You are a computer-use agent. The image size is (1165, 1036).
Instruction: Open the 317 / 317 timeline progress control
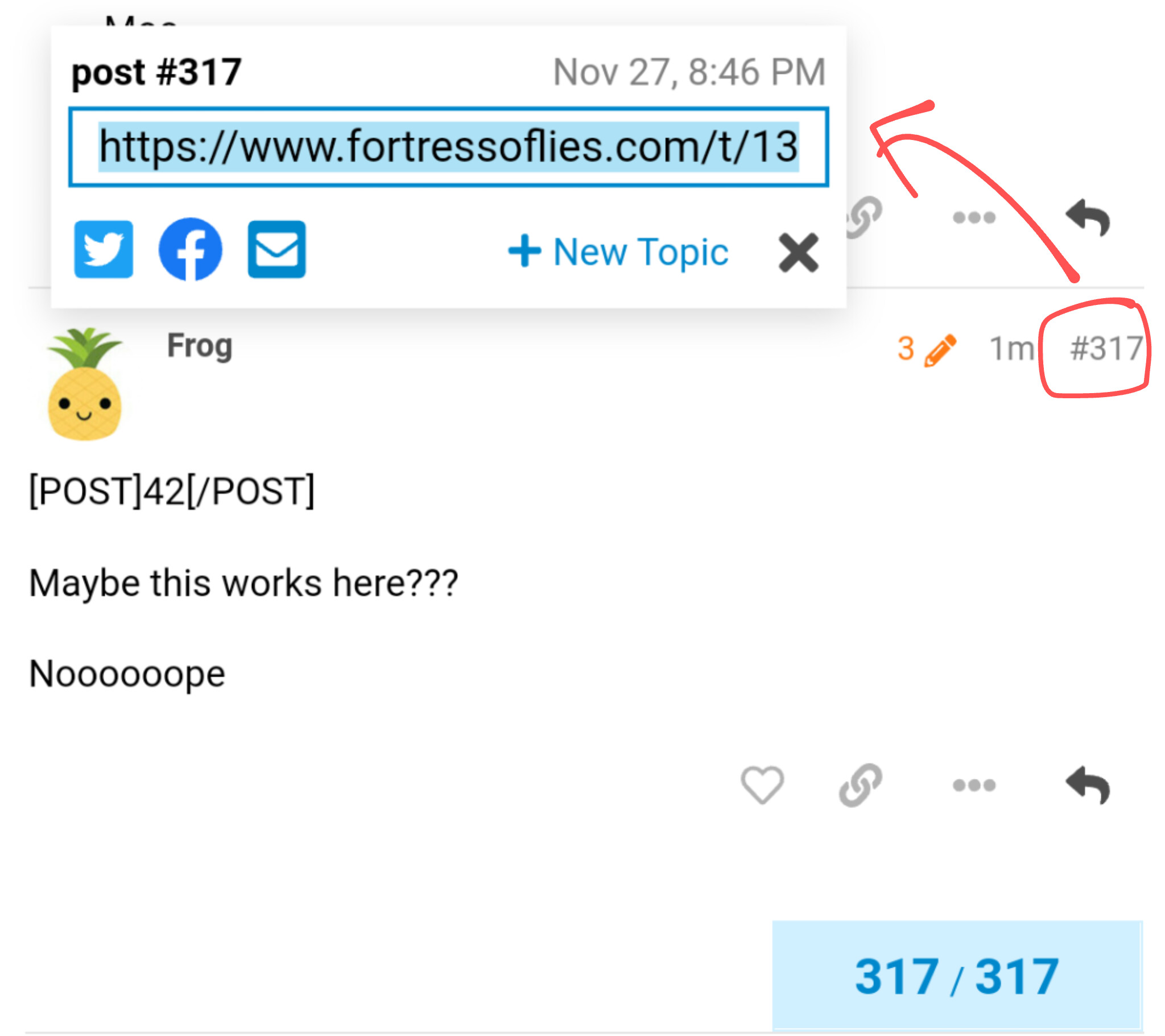click(x=957, y=976)
